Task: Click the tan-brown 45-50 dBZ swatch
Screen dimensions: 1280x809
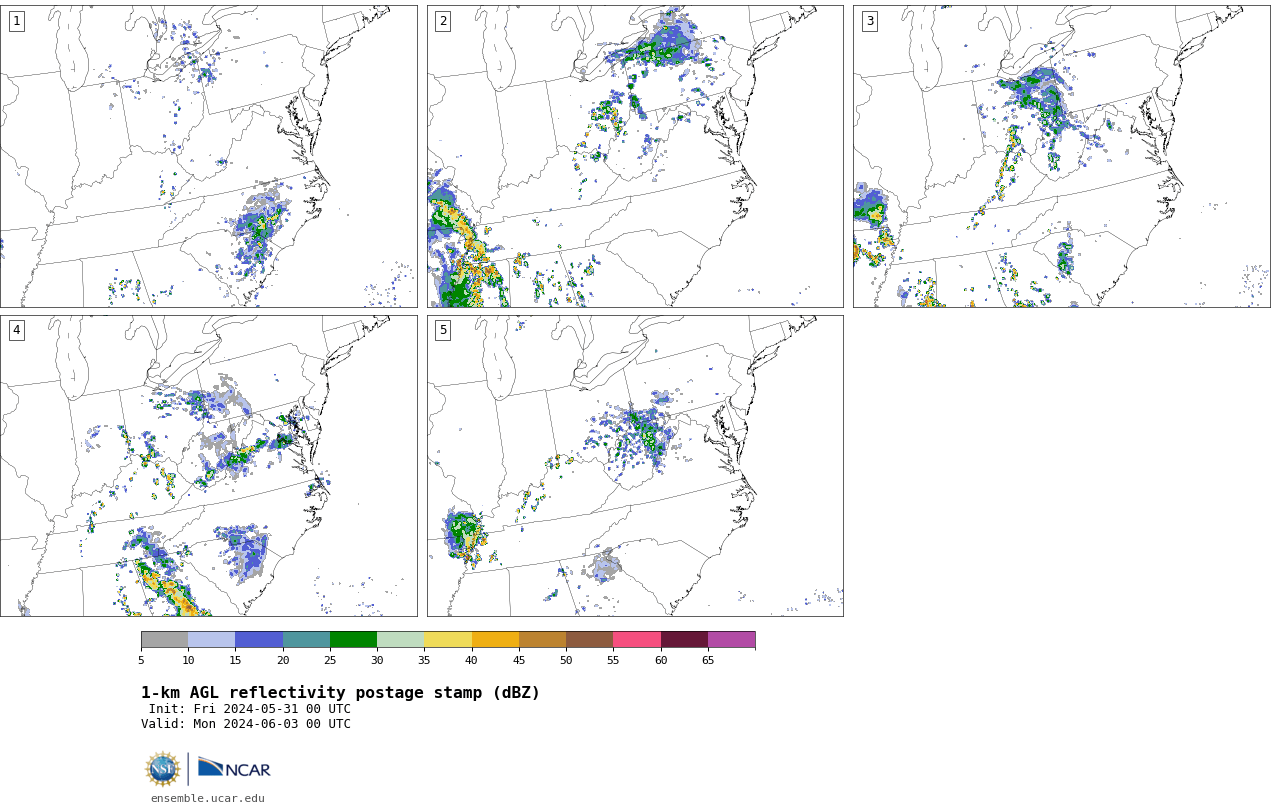Action: point(542,640)
